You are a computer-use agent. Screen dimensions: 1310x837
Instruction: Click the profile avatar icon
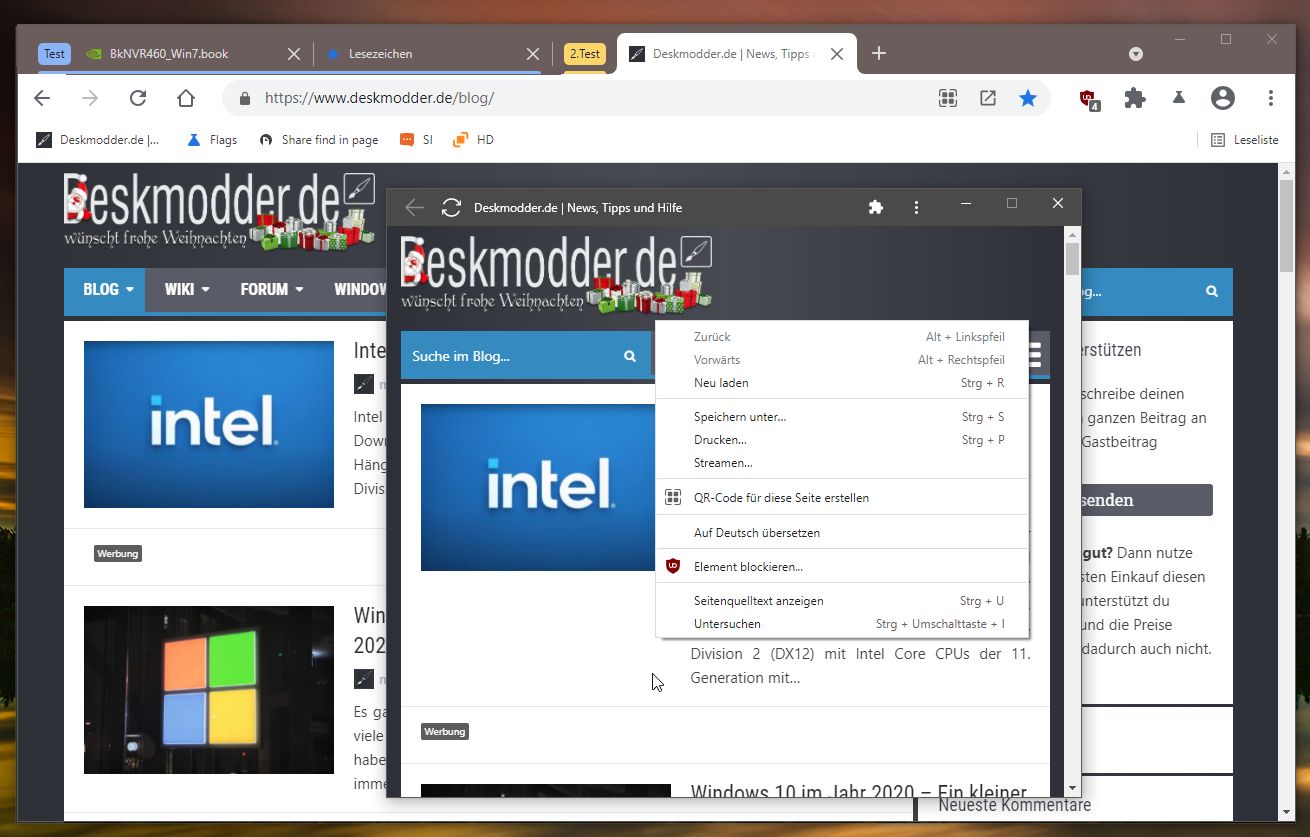[1222, 98]
